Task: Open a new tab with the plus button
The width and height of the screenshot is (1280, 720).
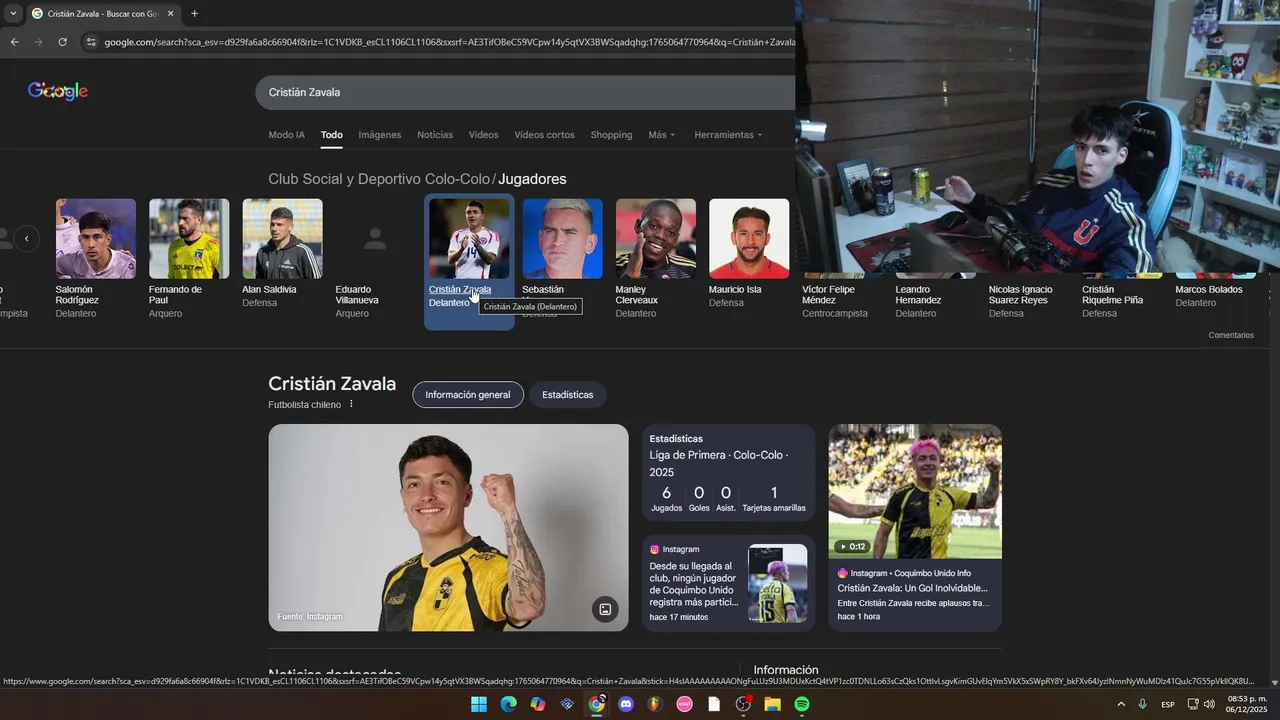Action: pos(194,14)
